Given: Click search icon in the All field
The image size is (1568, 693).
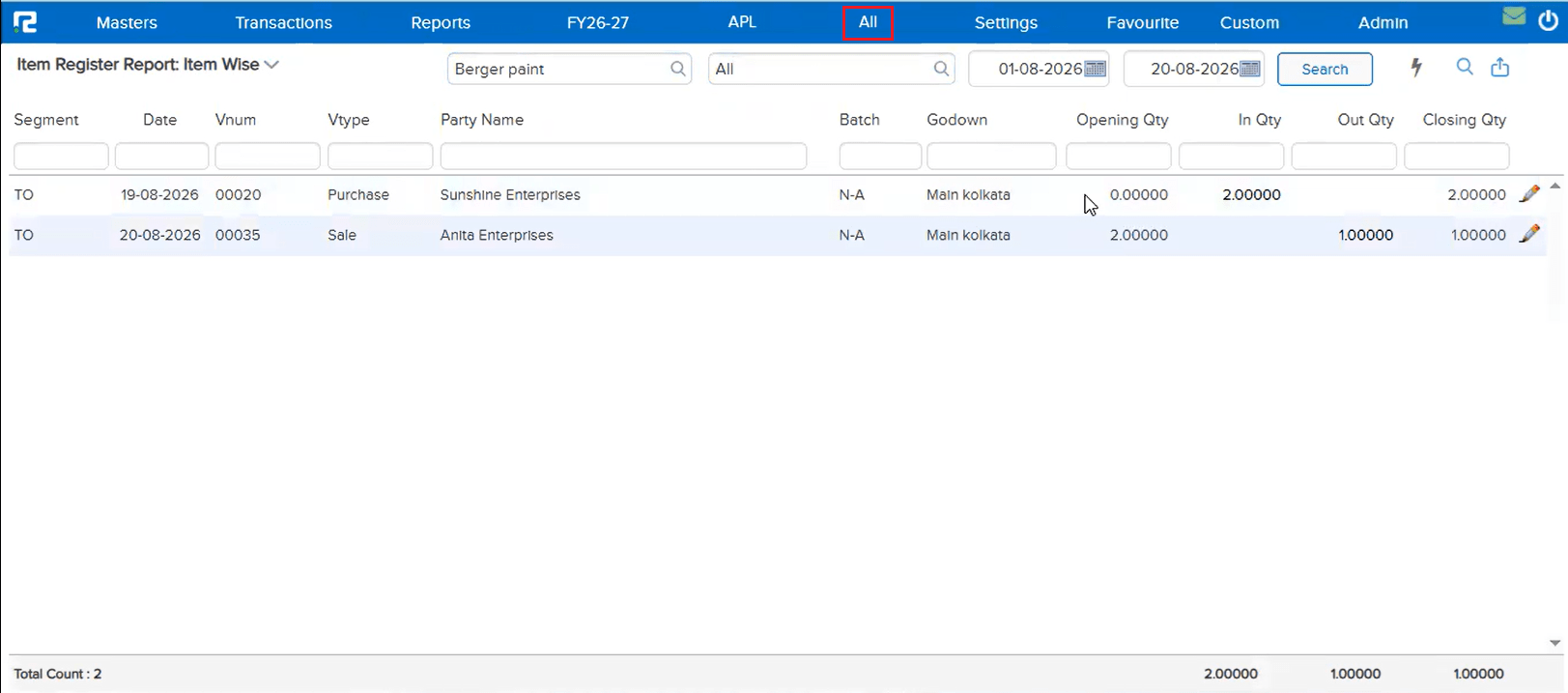Looking at the screenshot, I should (941, 69).
